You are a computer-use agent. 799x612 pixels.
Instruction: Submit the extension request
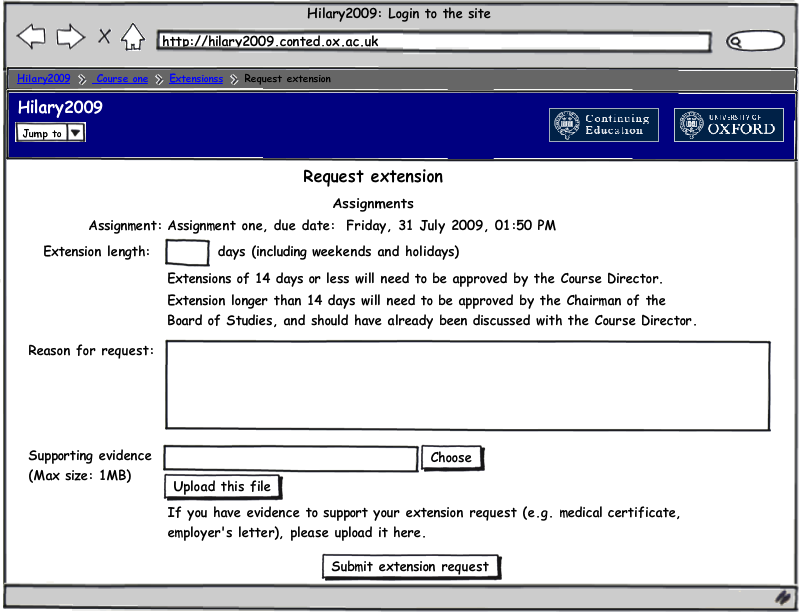coord(410,567)
